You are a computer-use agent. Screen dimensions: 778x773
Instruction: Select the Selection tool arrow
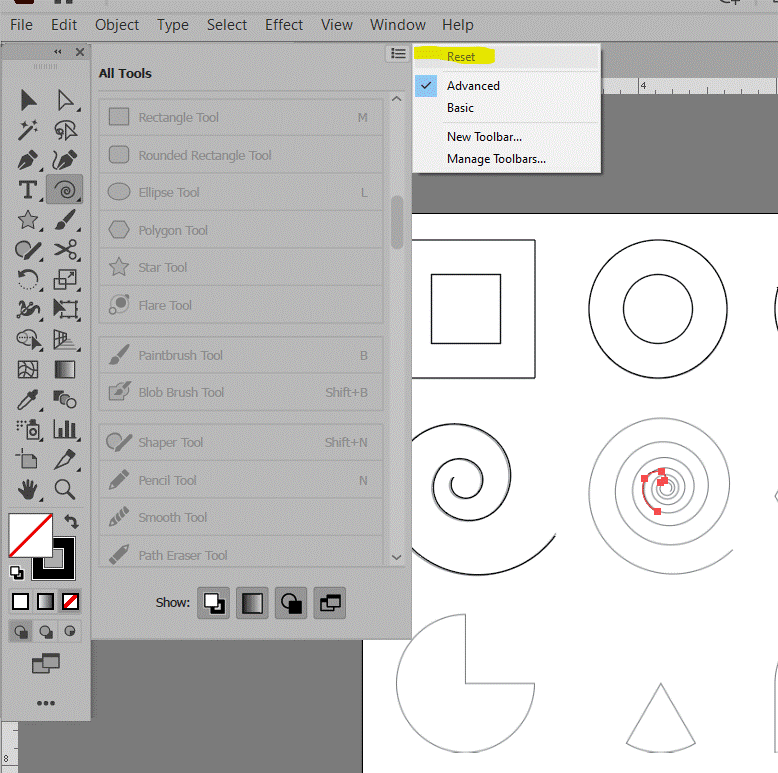[28, 100]
